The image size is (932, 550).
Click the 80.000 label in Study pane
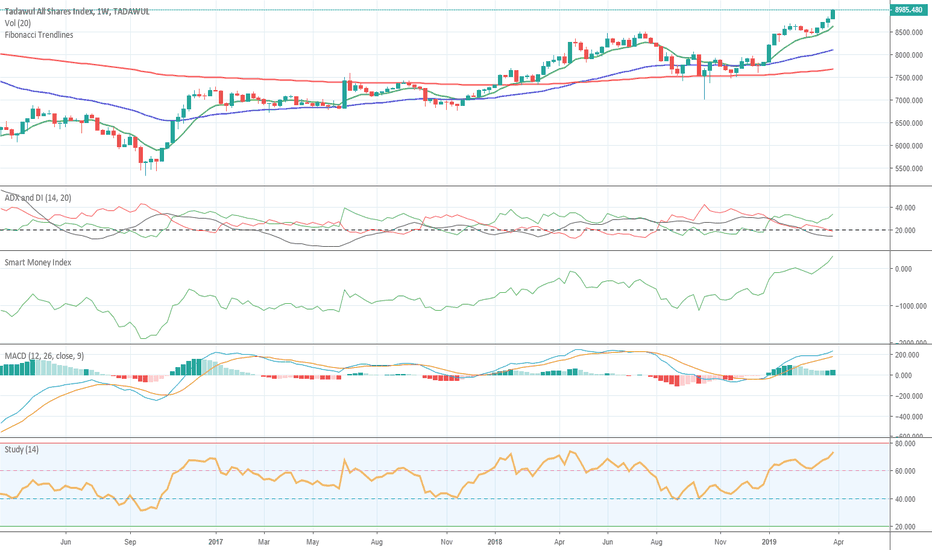(905, 444)
